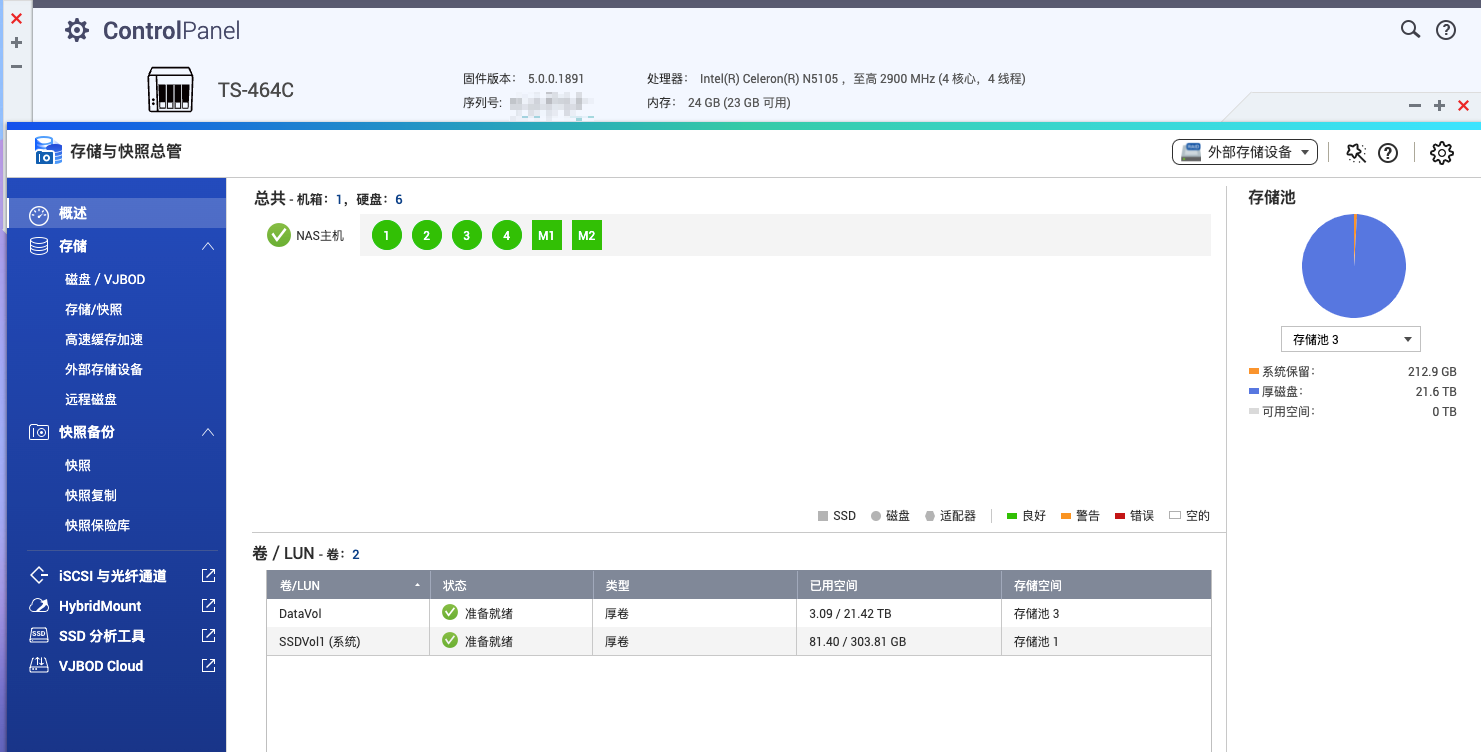Click NAS主机 green status check icon
Image resolution: width=1481 pixels, height=752 pixels.
279,235
